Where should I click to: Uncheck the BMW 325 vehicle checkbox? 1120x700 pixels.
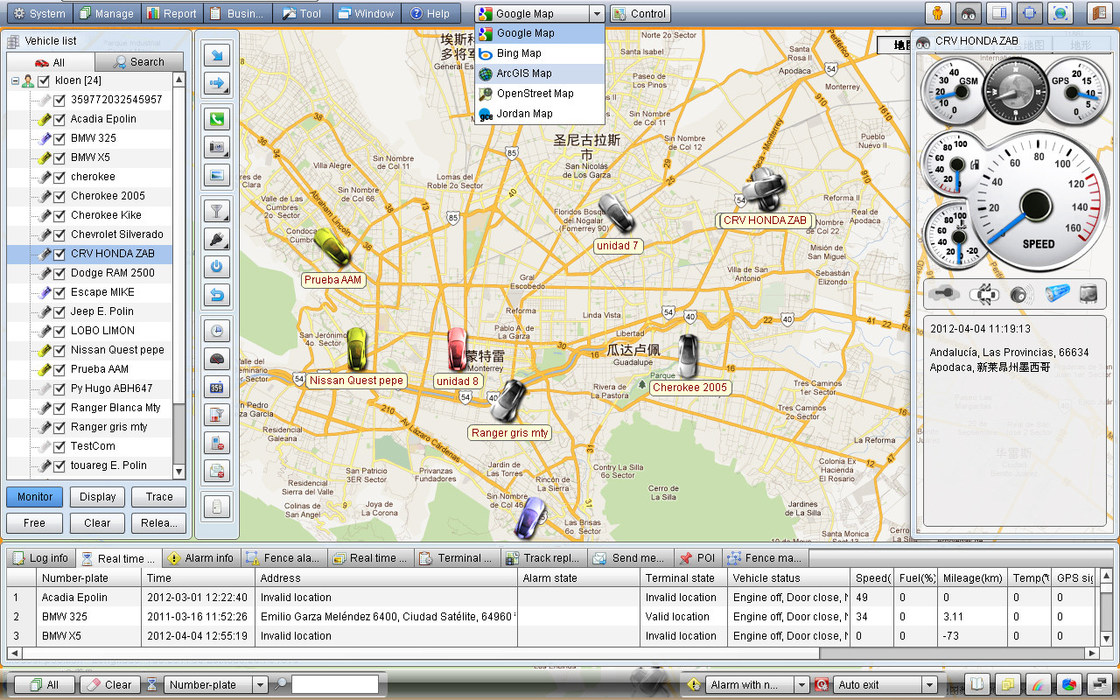(60, 138)
